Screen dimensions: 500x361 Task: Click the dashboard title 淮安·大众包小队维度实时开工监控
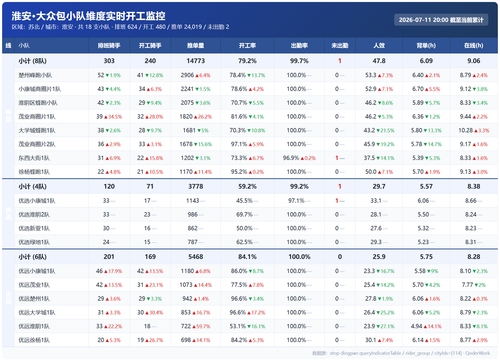tap(88, 16)
